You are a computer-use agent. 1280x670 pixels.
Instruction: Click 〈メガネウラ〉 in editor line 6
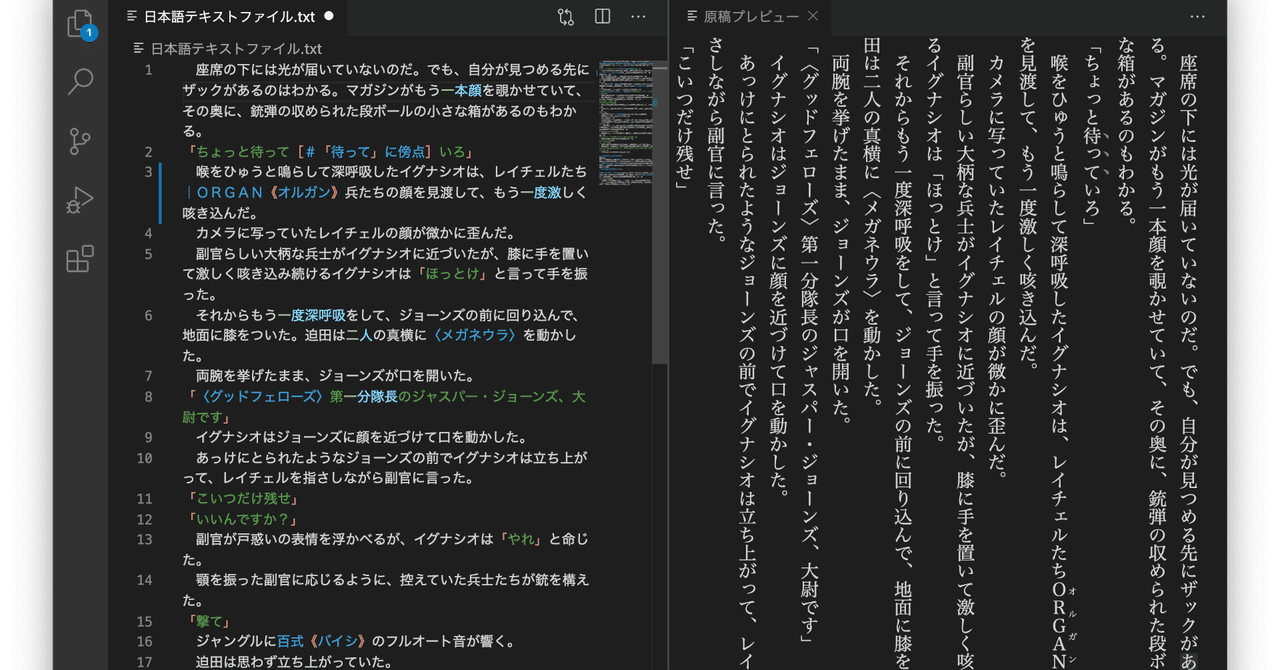click(475, 335)
